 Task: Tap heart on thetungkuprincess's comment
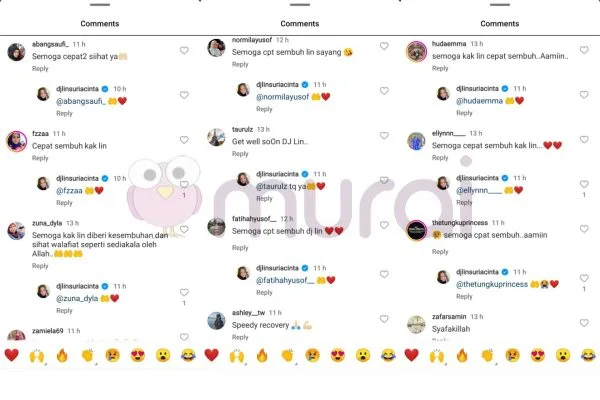tap(584, 229)
